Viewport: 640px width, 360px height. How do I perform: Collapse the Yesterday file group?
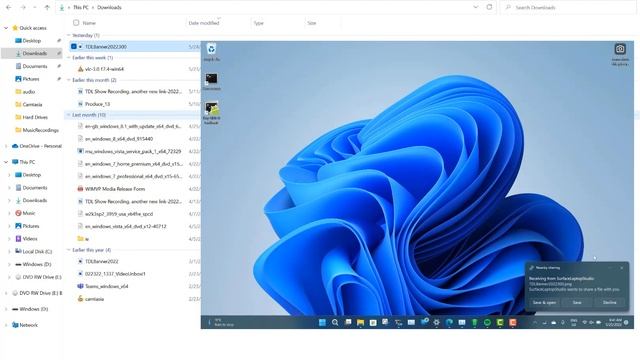pos(69,35)
